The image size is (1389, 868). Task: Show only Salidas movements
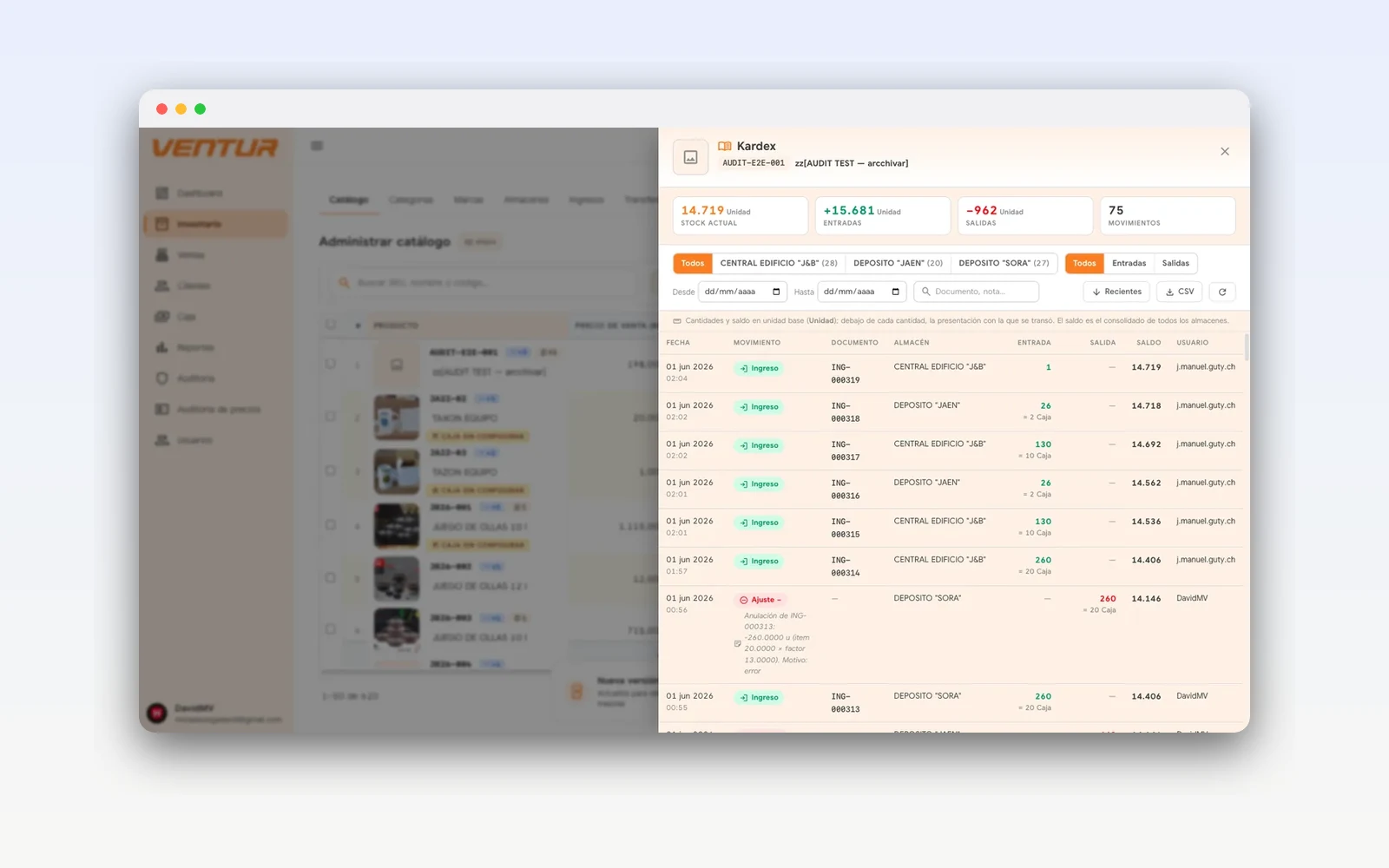pyautogui.click(x=1175, y=263)
